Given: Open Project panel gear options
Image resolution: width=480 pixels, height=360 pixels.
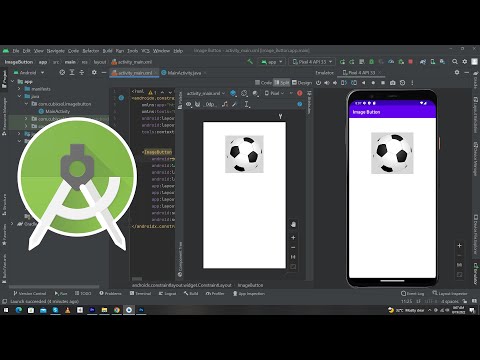Looking at the screenshot, I should click(94, 72).
